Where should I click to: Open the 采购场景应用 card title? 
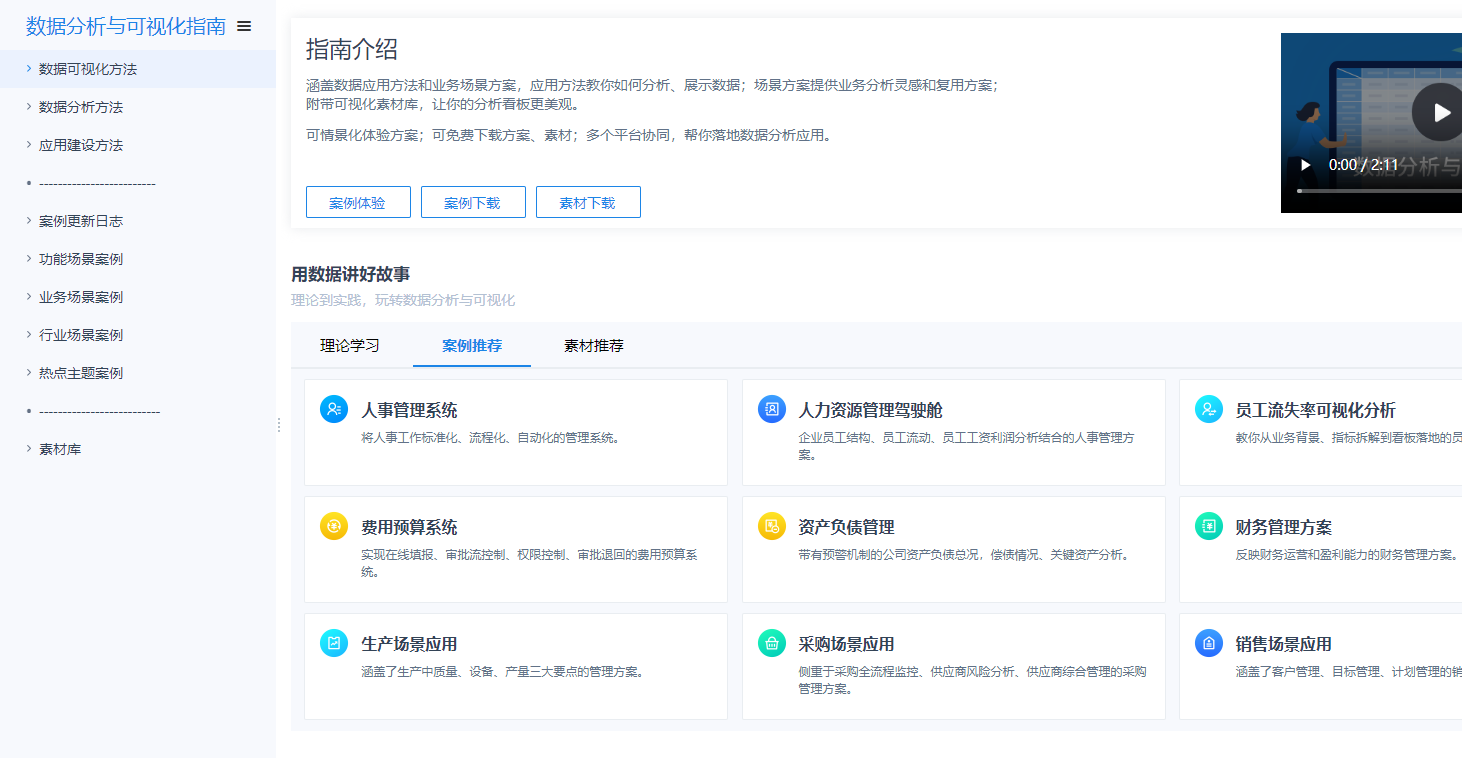[x=846, y=644]
